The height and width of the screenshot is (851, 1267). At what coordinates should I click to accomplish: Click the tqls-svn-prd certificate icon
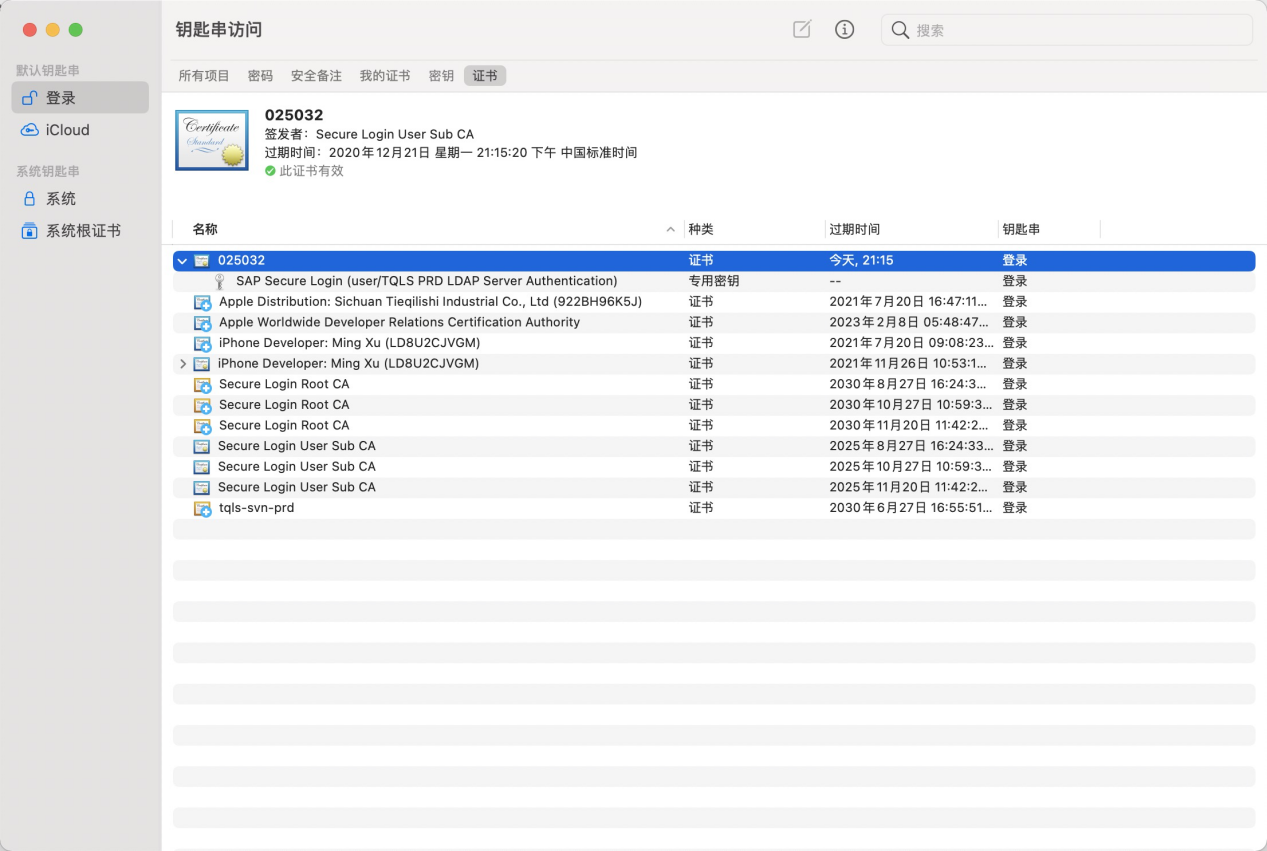point(202,509)
